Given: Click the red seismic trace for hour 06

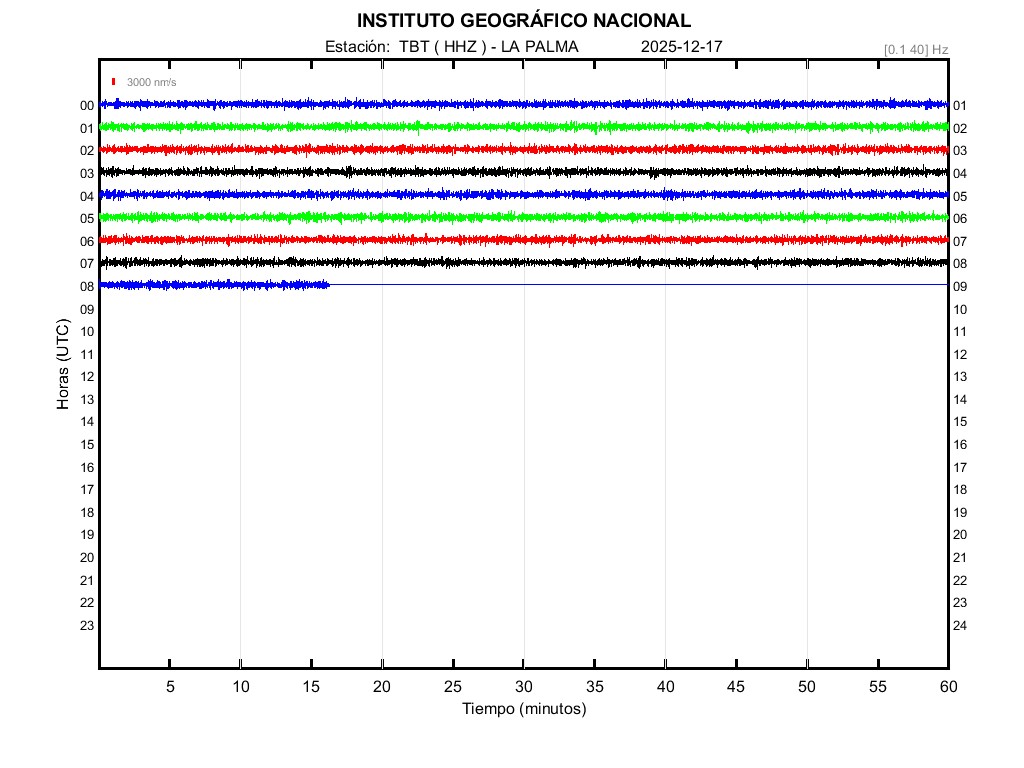Looking at the screenshot, I should click(x=523, y=240).
